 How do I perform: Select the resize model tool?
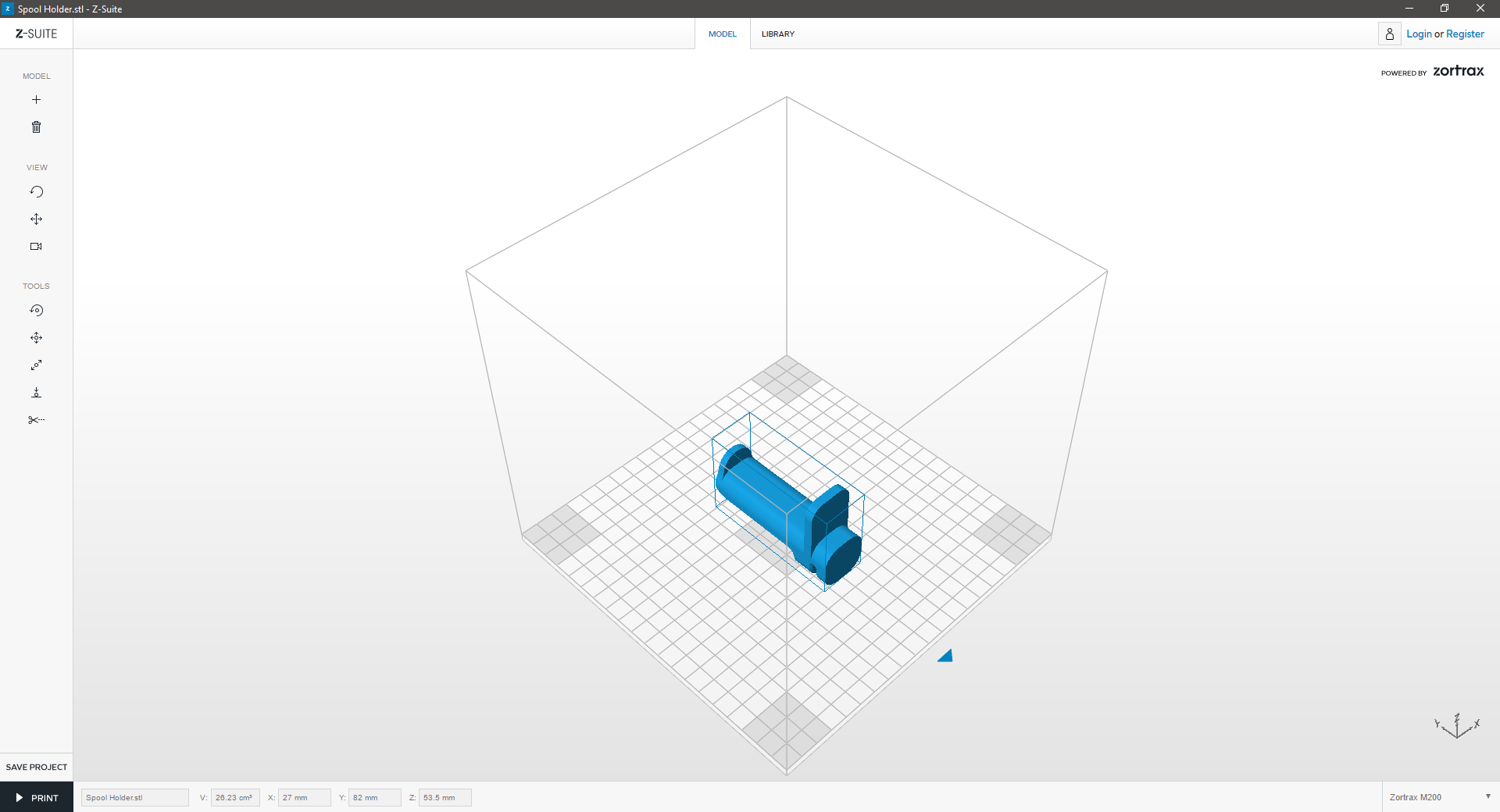coord(36,365)
